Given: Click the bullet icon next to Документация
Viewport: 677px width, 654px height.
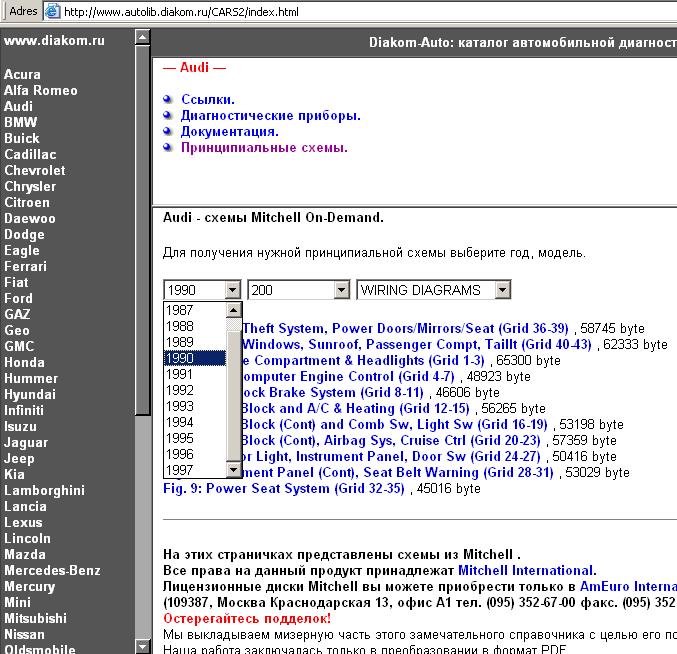Looking at the screenshot, I should coord(168,131).
